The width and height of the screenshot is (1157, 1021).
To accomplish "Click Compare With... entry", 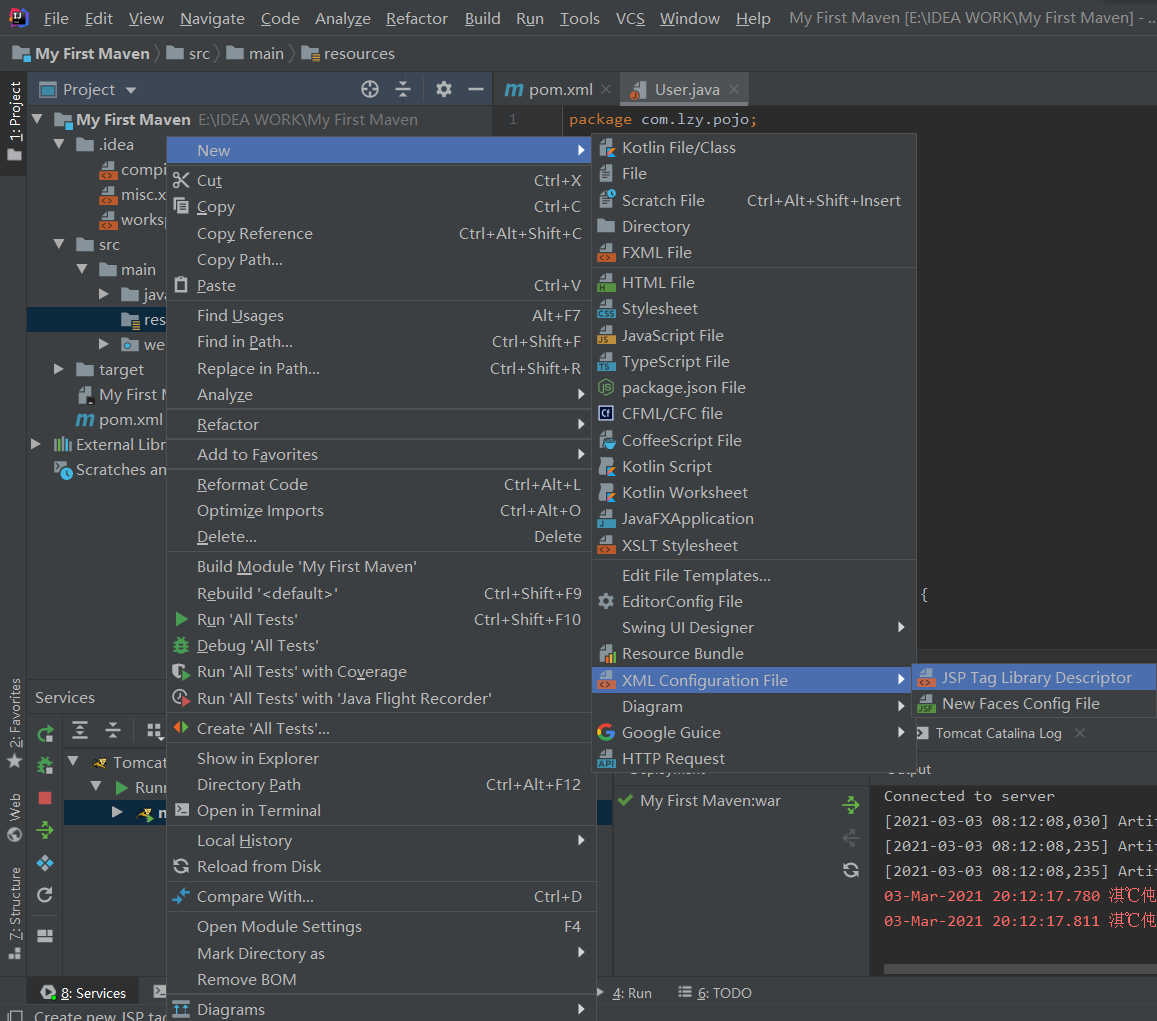I will (x=381, y=897).
